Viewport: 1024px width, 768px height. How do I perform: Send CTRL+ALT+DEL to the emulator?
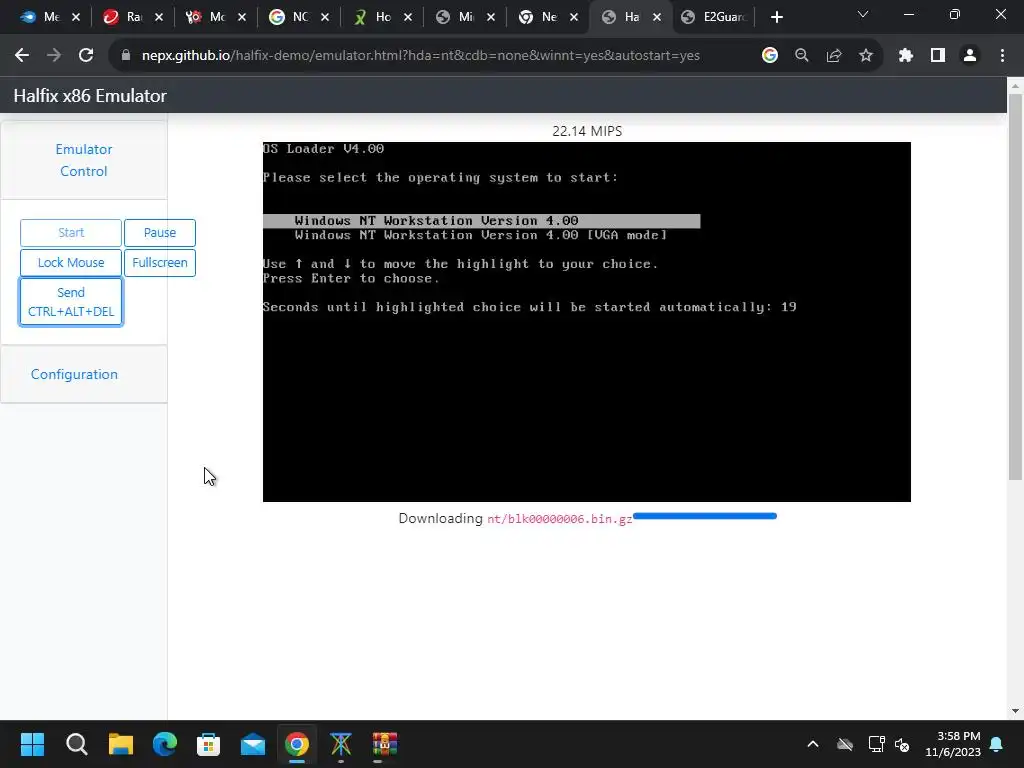[71, 302]
